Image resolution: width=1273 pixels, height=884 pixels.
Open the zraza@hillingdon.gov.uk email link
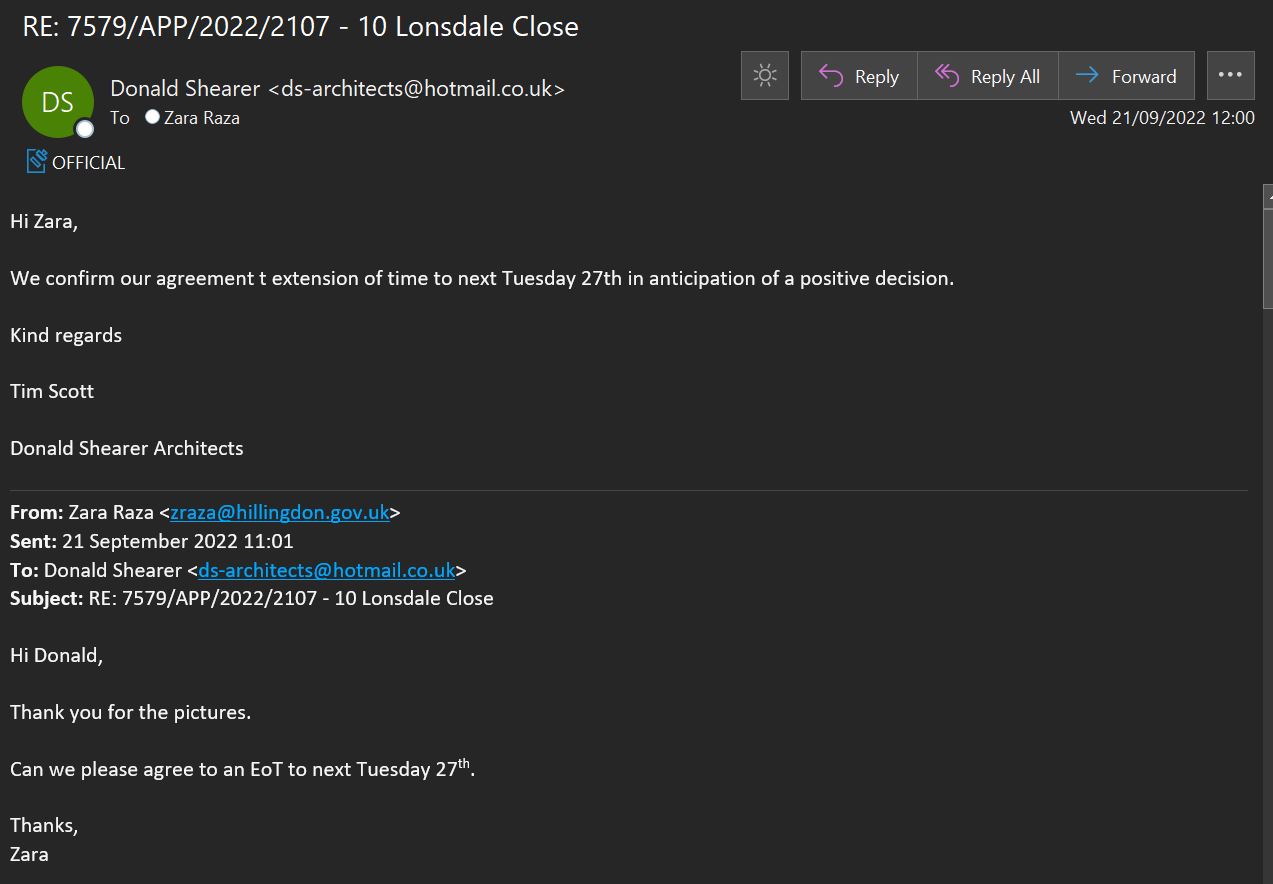pyautogui.click(x=280, y=513)
